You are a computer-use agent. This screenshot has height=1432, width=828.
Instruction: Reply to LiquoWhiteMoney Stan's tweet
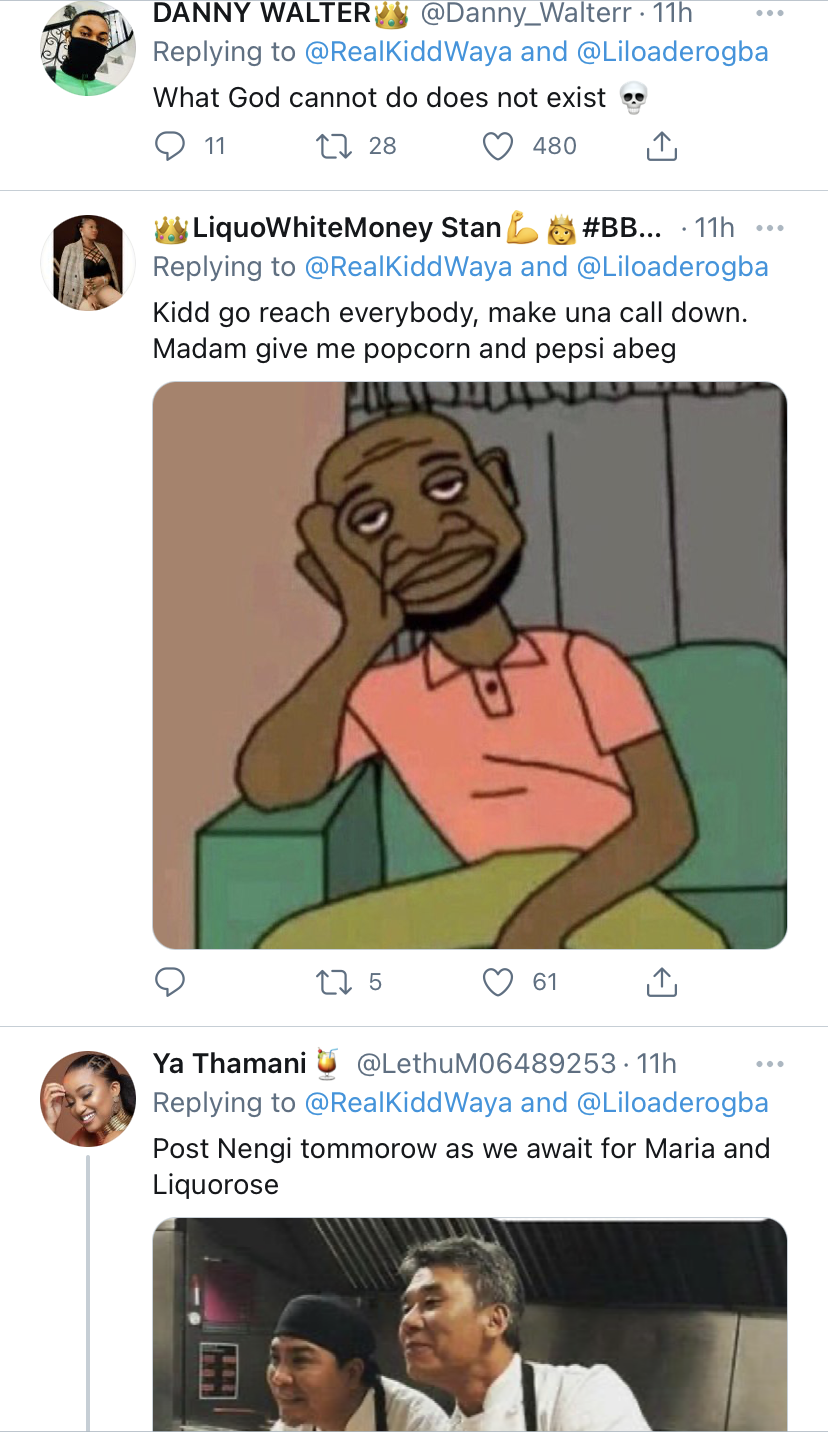tap(171, 983)
